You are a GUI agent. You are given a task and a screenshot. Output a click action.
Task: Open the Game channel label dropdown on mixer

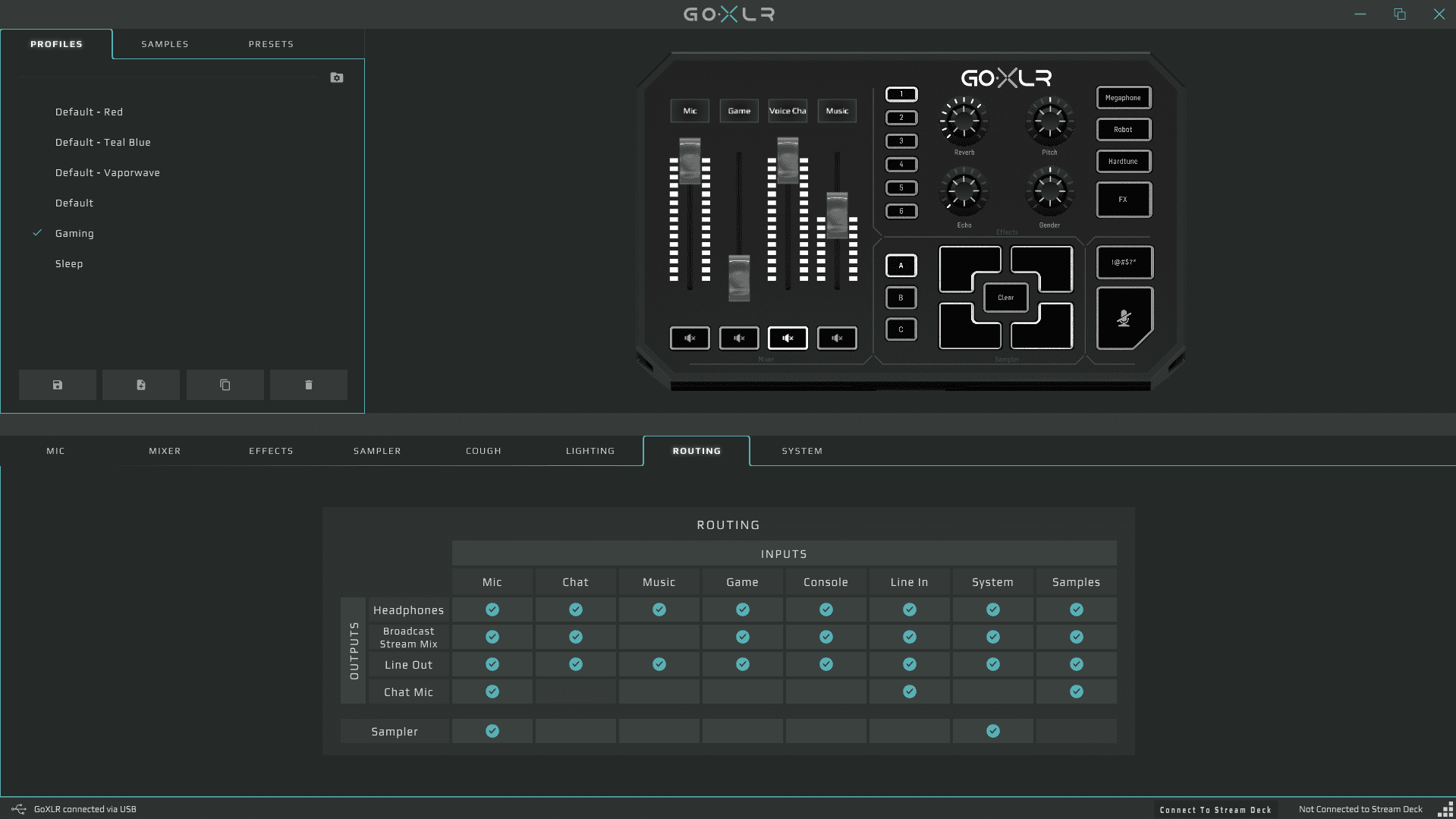point(739,111)
